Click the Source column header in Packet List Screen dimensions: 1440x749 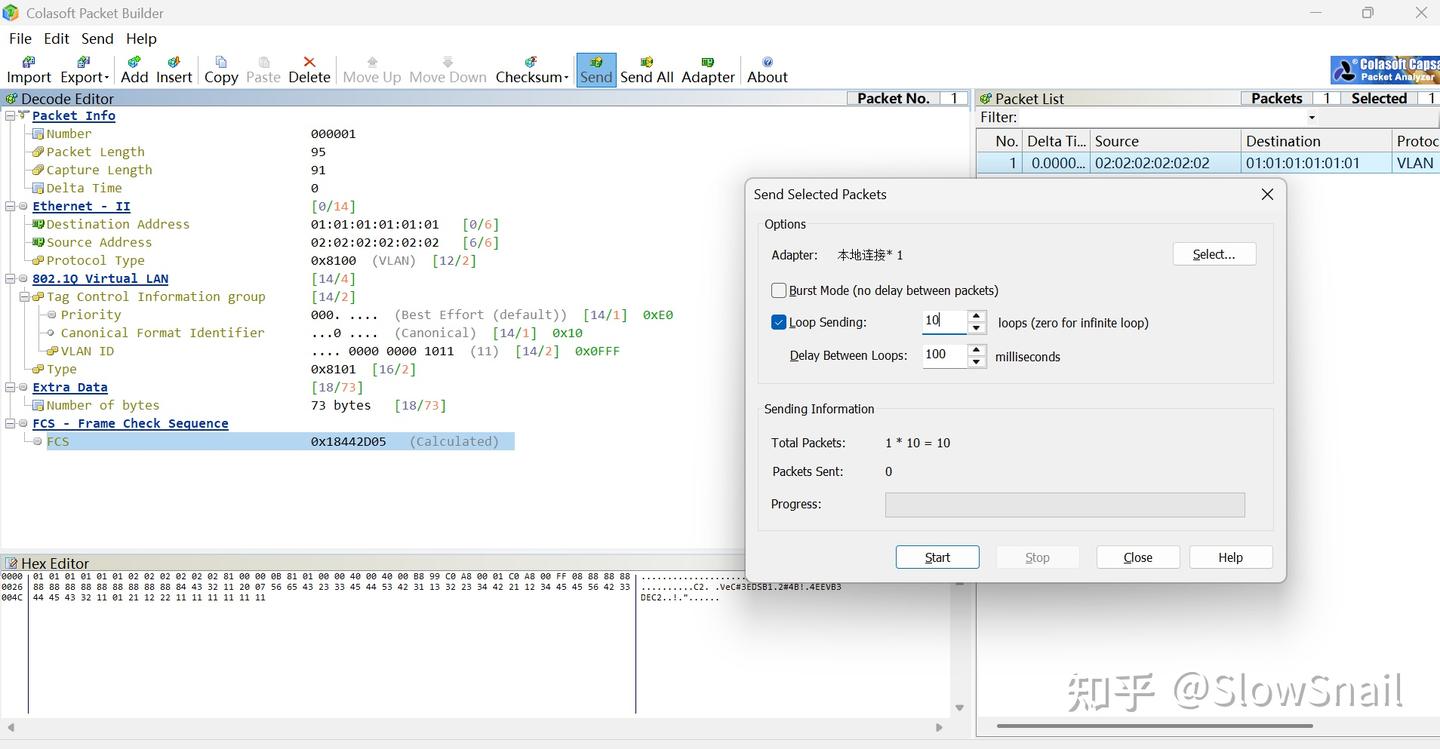[x=1164, y=141]
